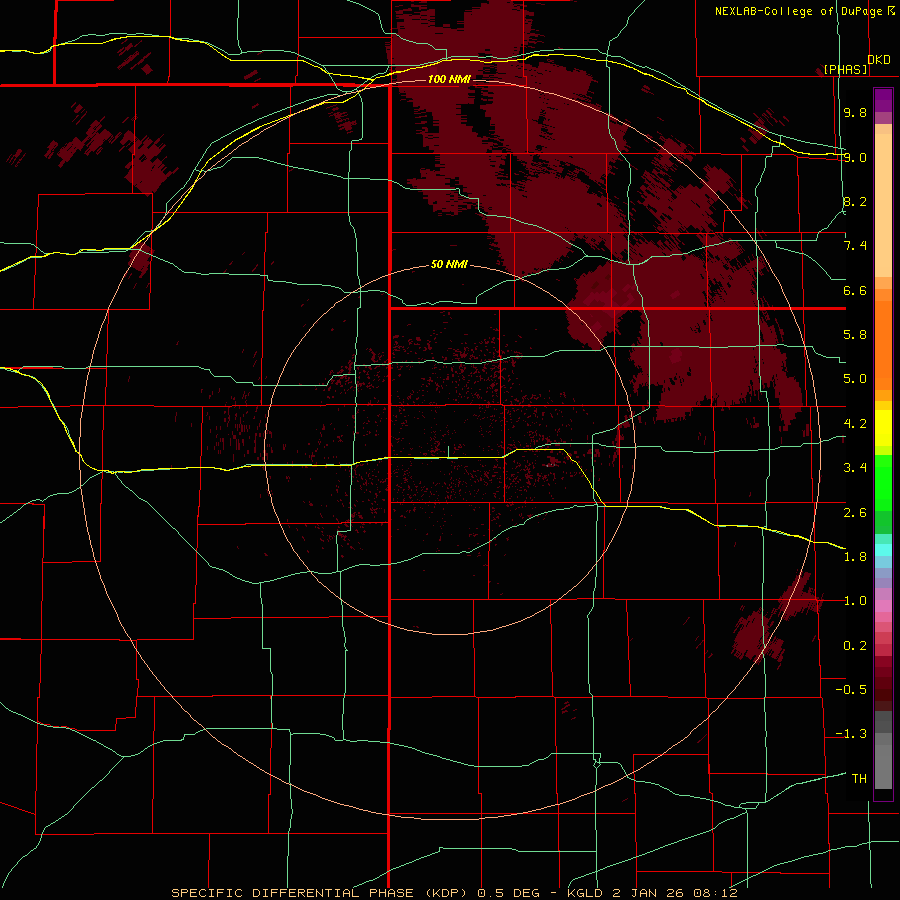Click the [PHAS] units label
The image size is (900, 900).
[845, 70]
